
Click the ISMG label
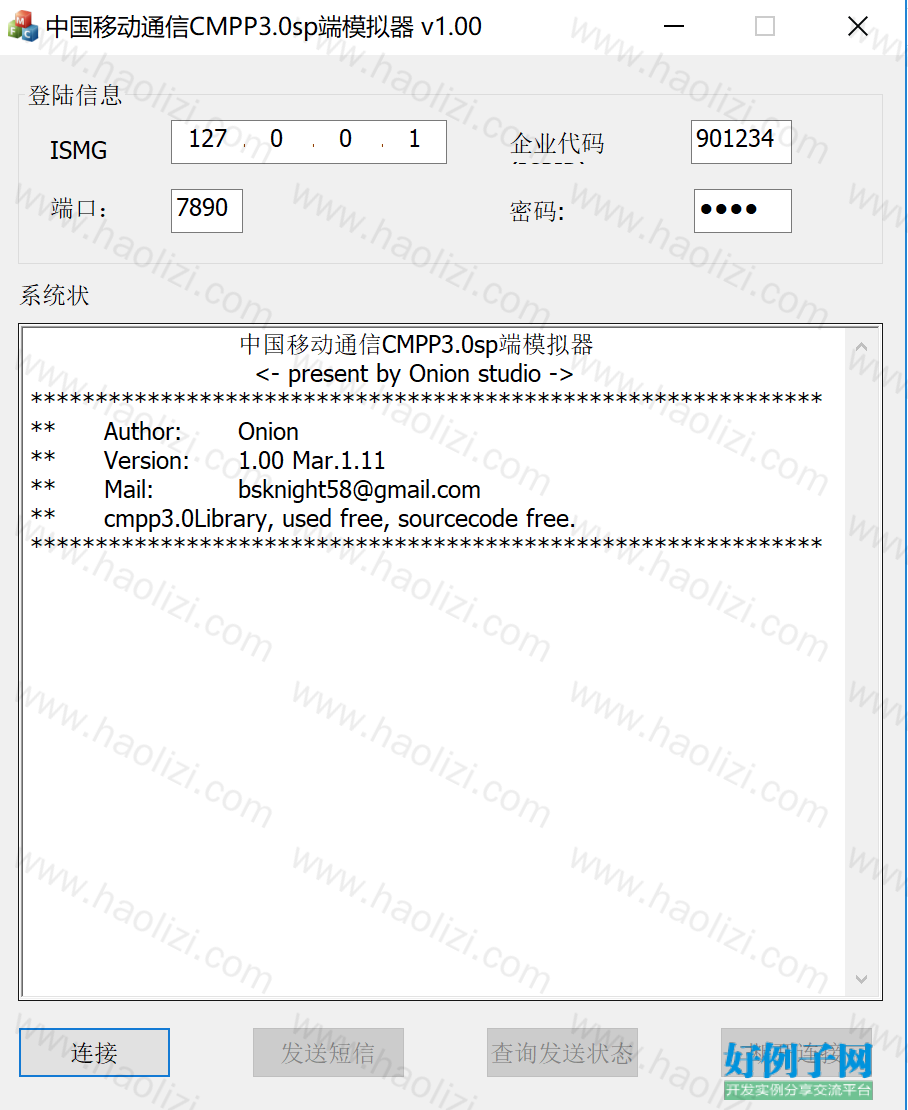point(78,150)
